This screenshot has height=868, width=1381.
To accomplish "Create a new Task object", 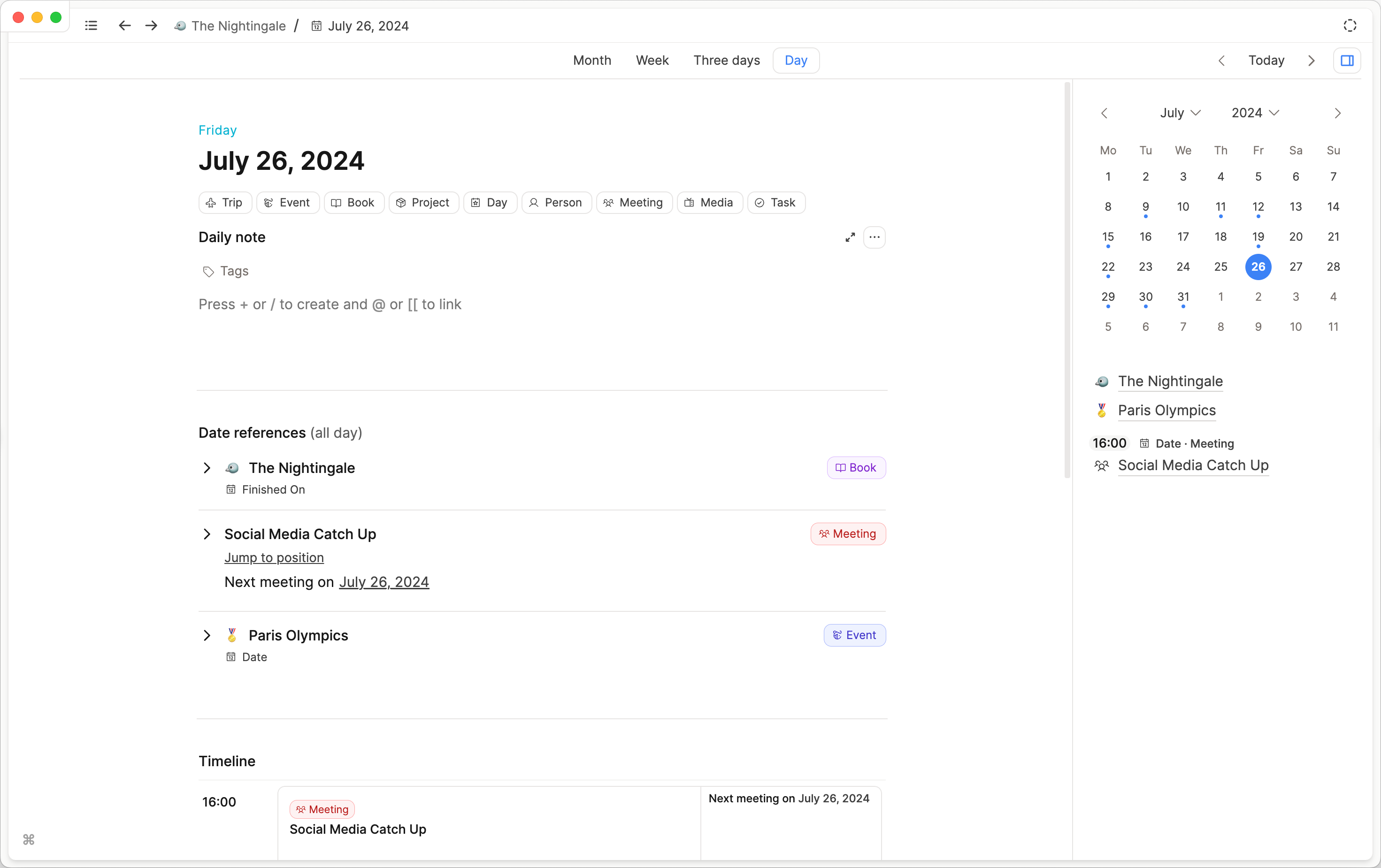I will [775, 203].
